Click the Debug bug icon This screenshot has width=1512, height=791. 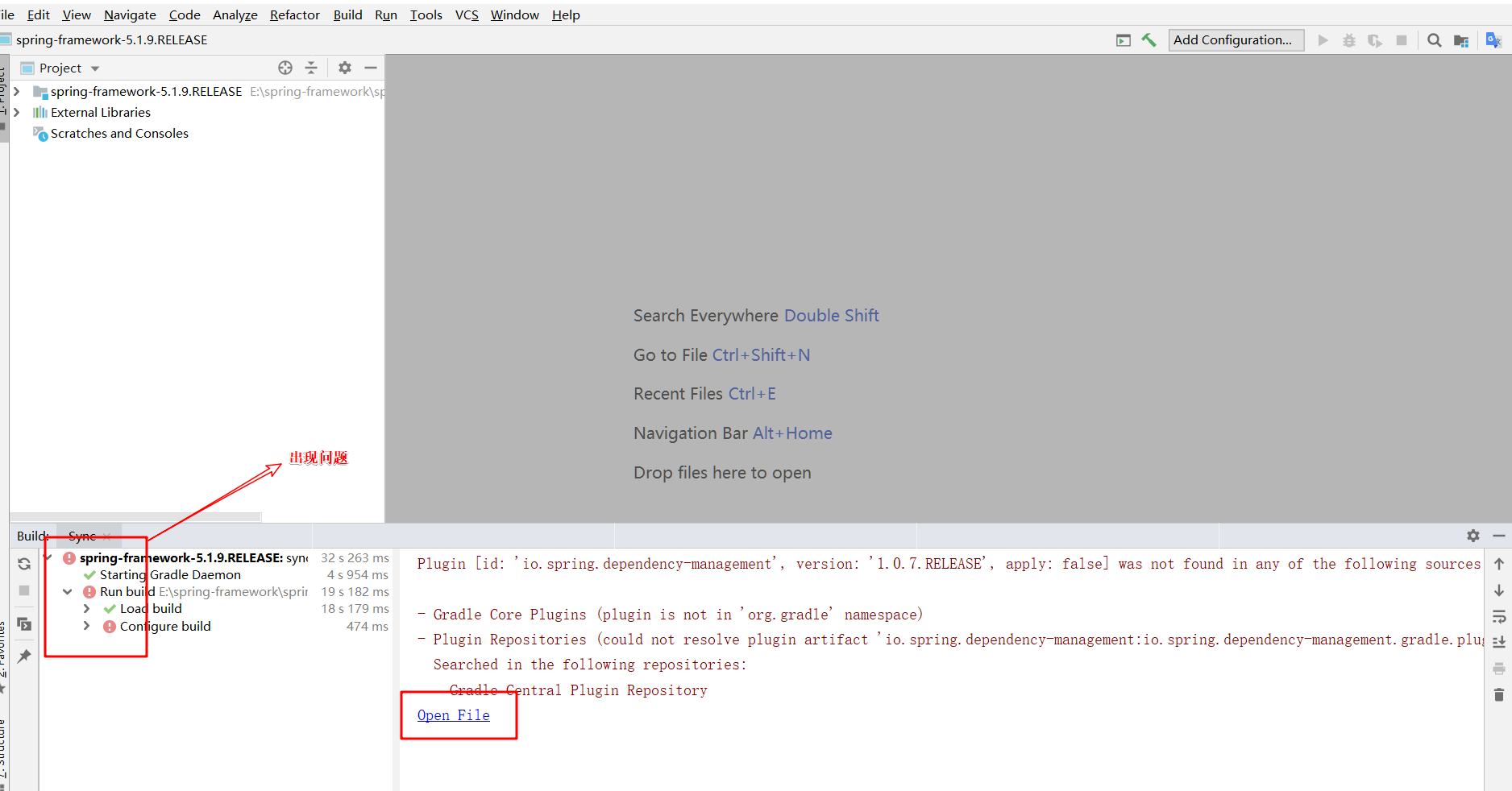1349,40
